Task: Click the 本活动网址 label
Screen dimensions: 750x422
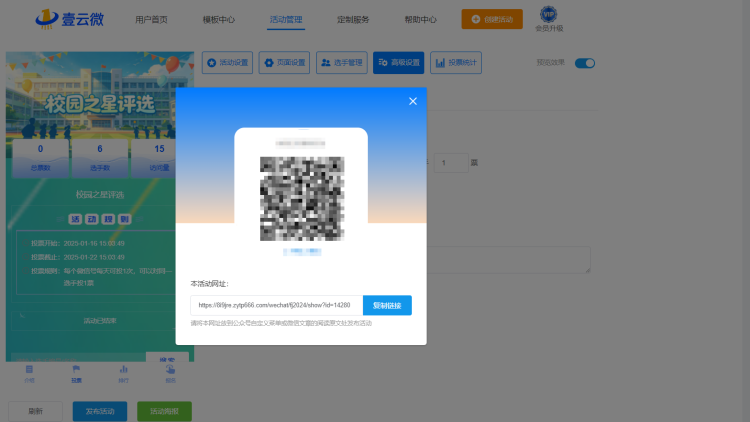Action: [x=210, y=284]
